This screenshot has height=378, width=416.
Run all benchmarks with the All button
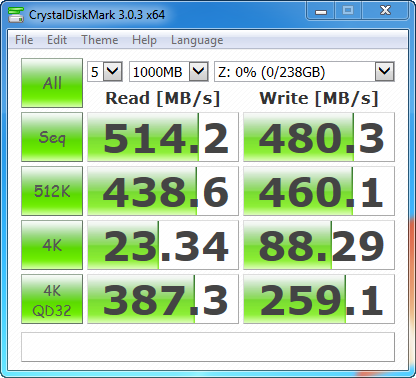click(x=52, y=83)
